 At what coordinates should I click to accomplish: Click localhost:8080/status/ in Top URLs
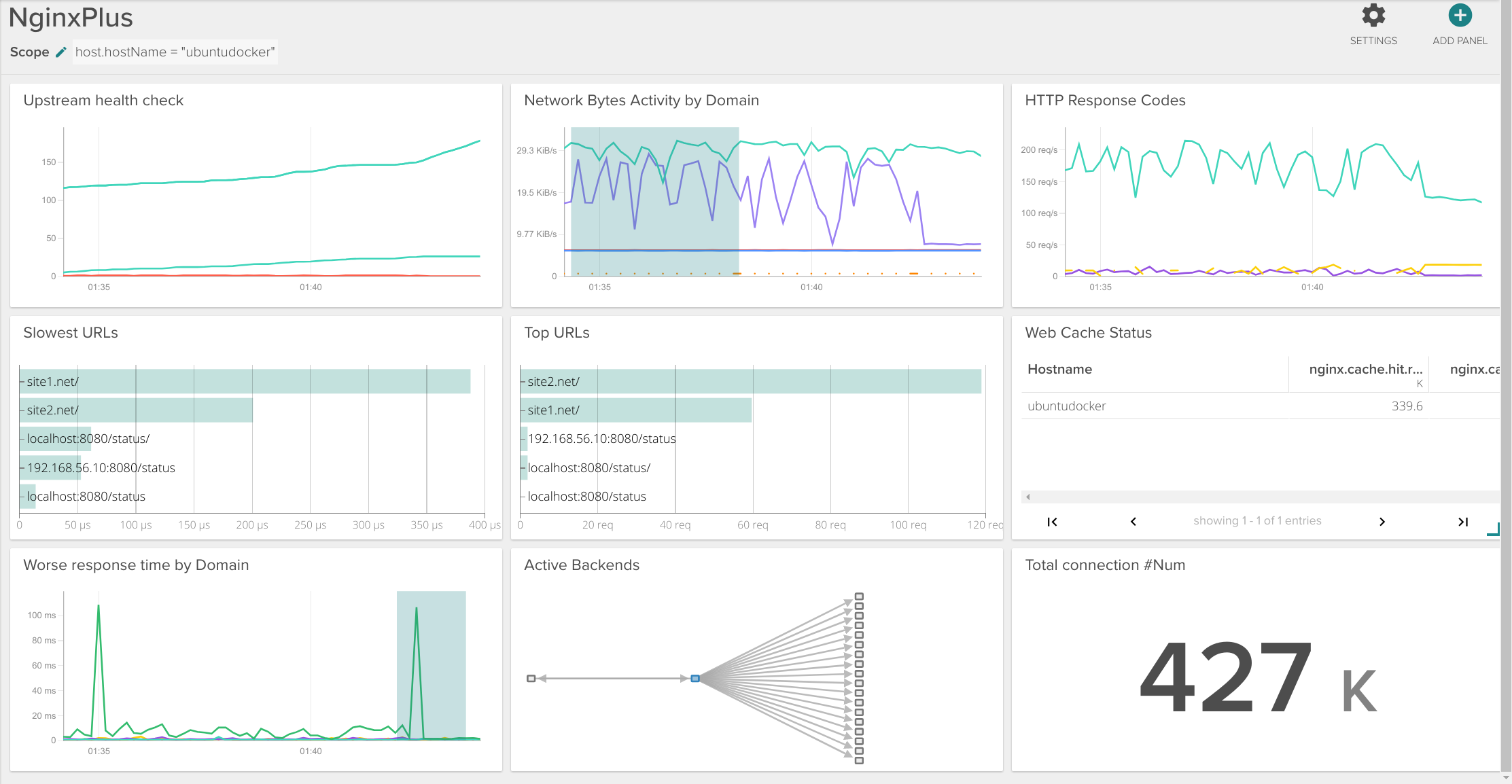click(588, 468)
